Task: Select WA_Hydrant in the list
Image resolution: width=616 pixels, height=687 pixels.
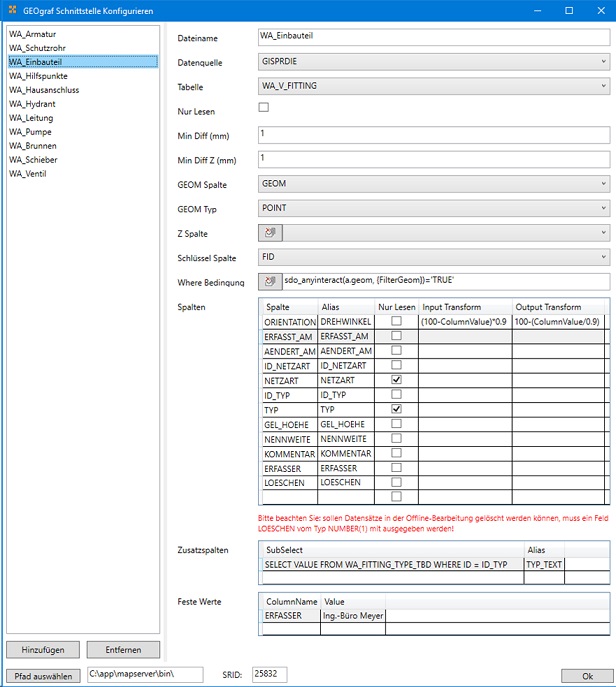Action: click(35, 103)
